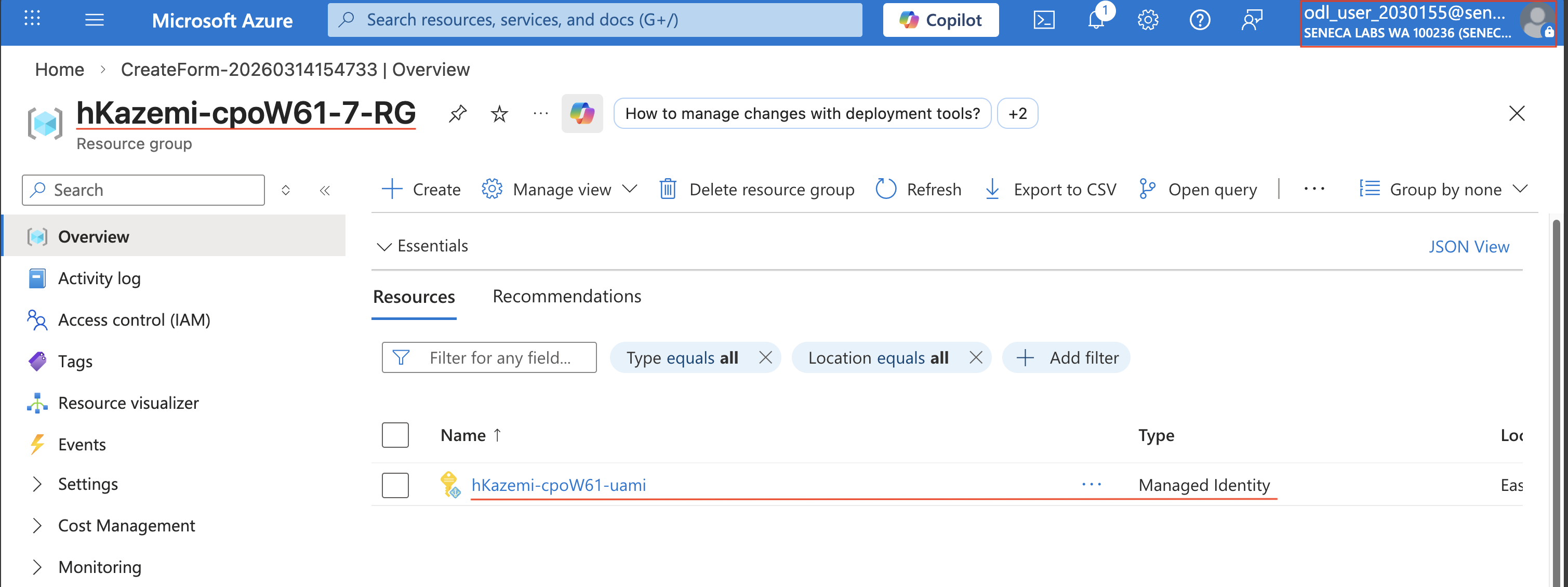Image resolution: width=1568 pixels, height=587 pixels.
Task: Switch to the Resources tab
Action: pos(414,297)
